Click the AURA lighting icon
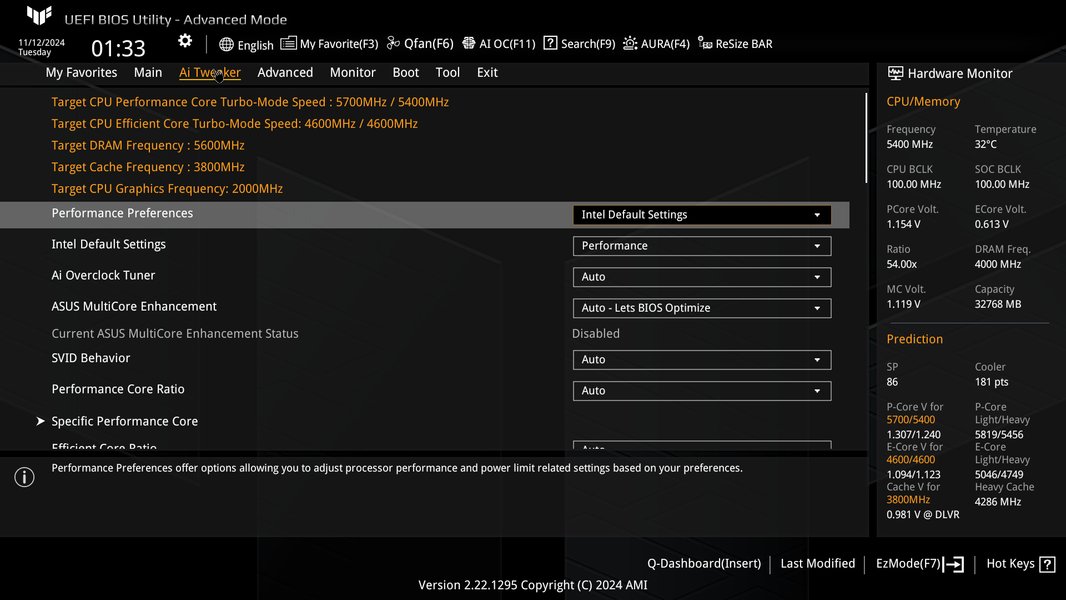Screen dimensions: 1066x600 pyautogui.click(x=630, y=43)
